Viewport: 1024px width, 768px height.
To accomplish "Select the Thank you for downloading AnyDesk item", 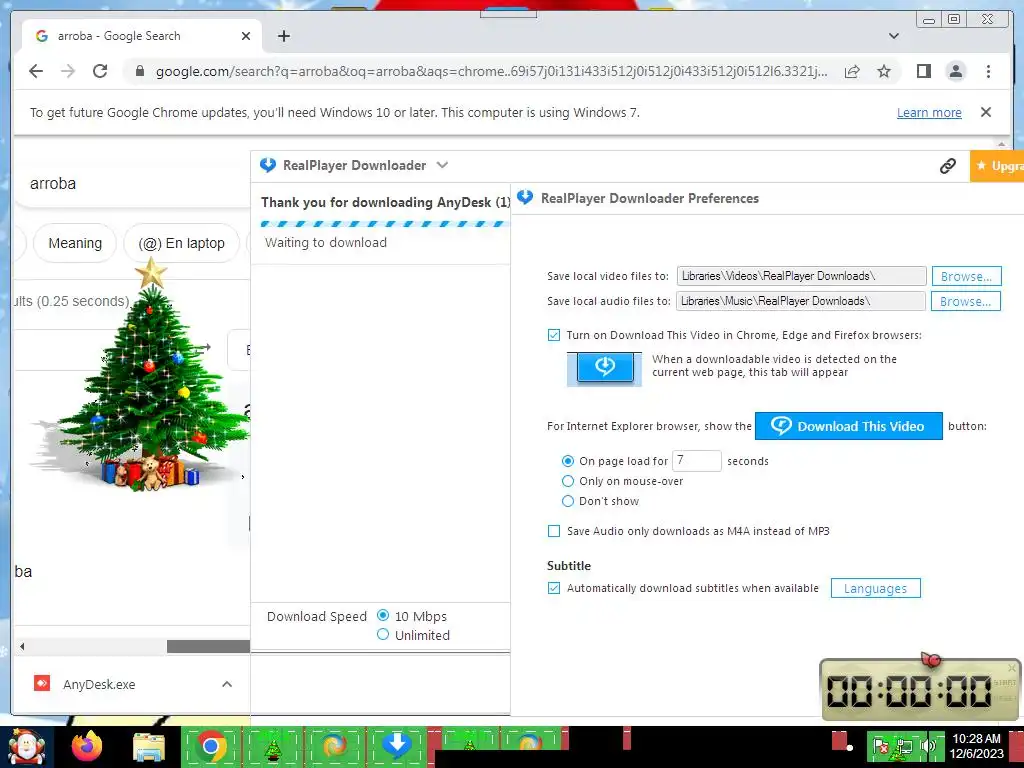I will click(x=385, y=202).
